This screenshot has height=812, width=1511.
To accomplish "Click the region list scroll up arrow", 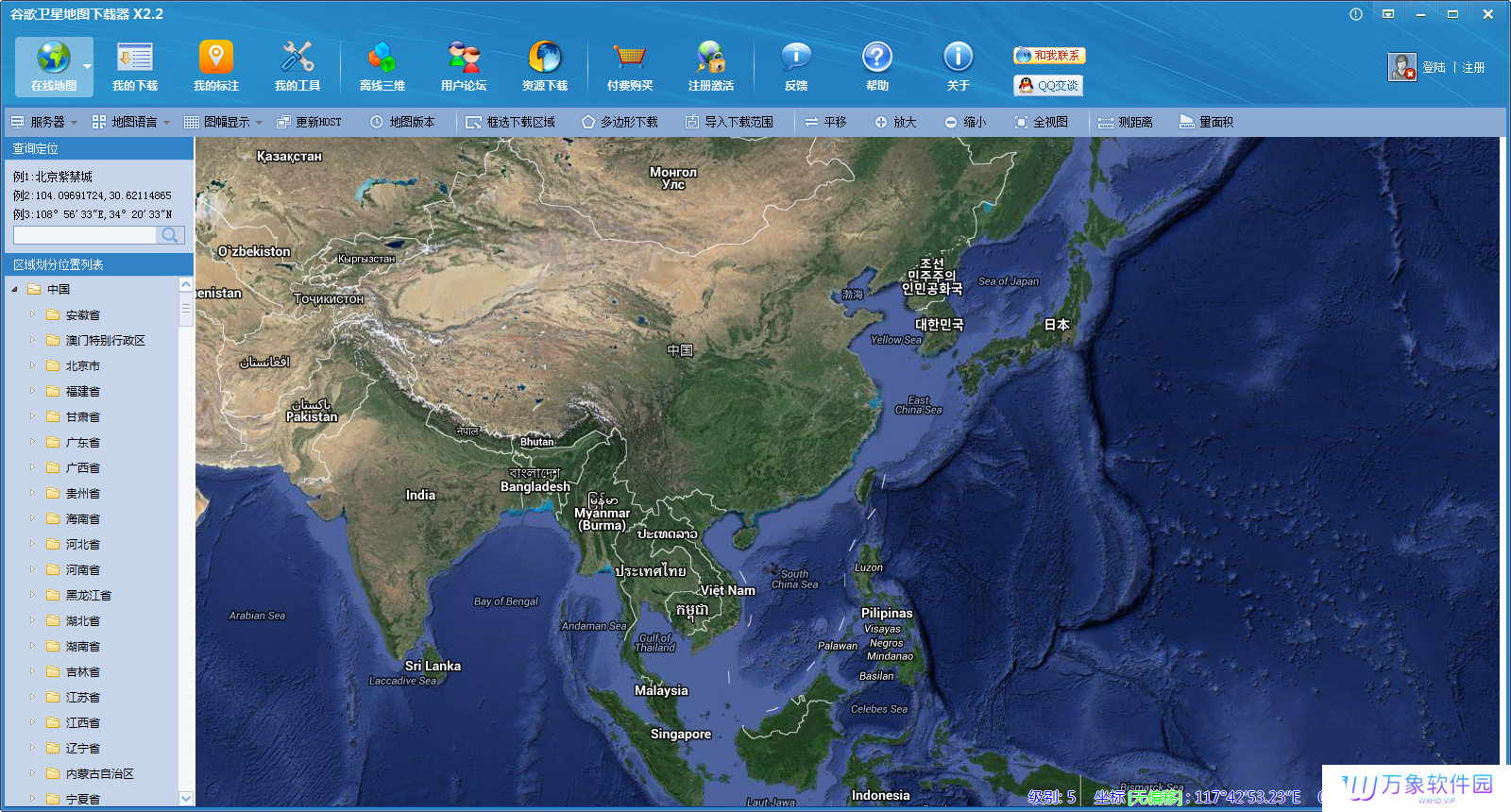I will pyautogui.click(x=186, y=284).
